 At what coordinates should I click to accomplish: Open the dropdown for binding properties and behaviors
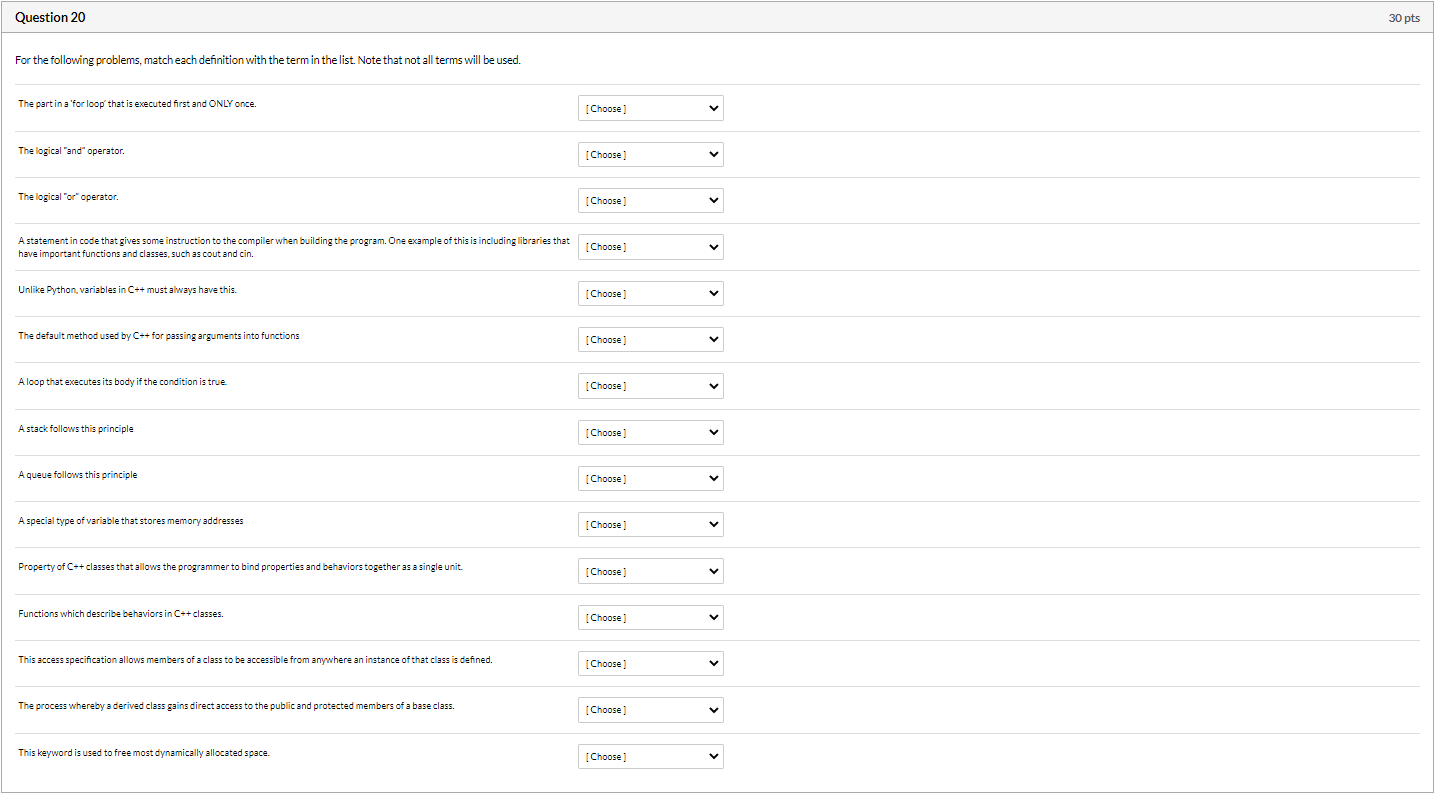click(651, 572)
